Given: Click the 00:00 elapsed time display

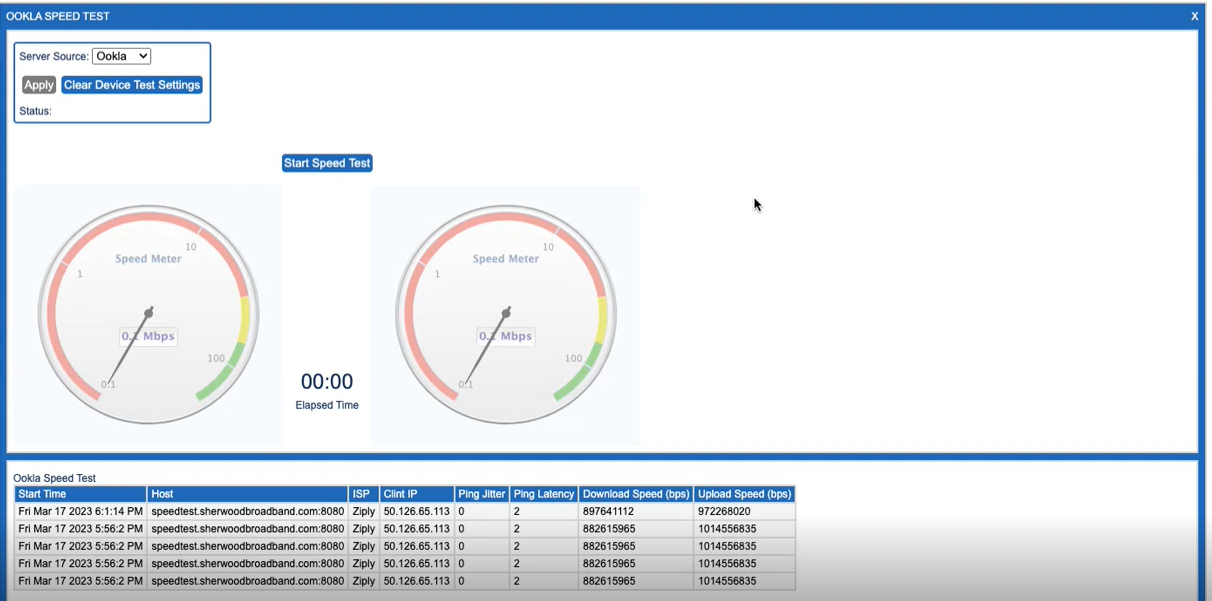Looking at the screenshot, I should (327, 382).
